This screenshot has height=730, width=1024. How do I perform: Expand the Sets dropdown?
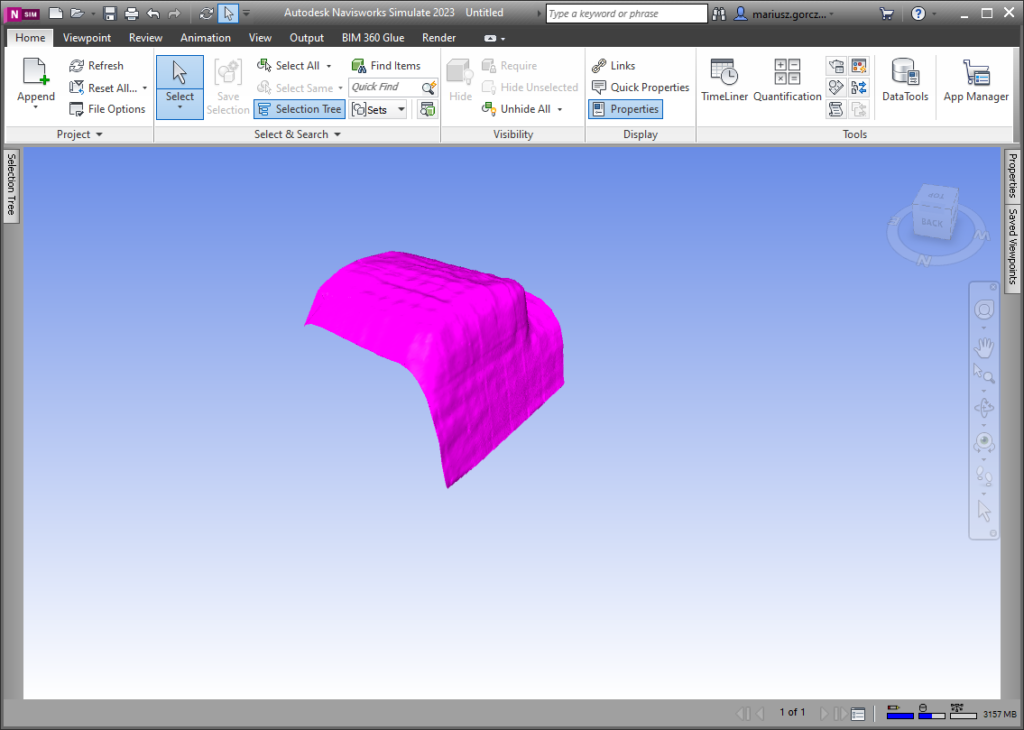401,109
